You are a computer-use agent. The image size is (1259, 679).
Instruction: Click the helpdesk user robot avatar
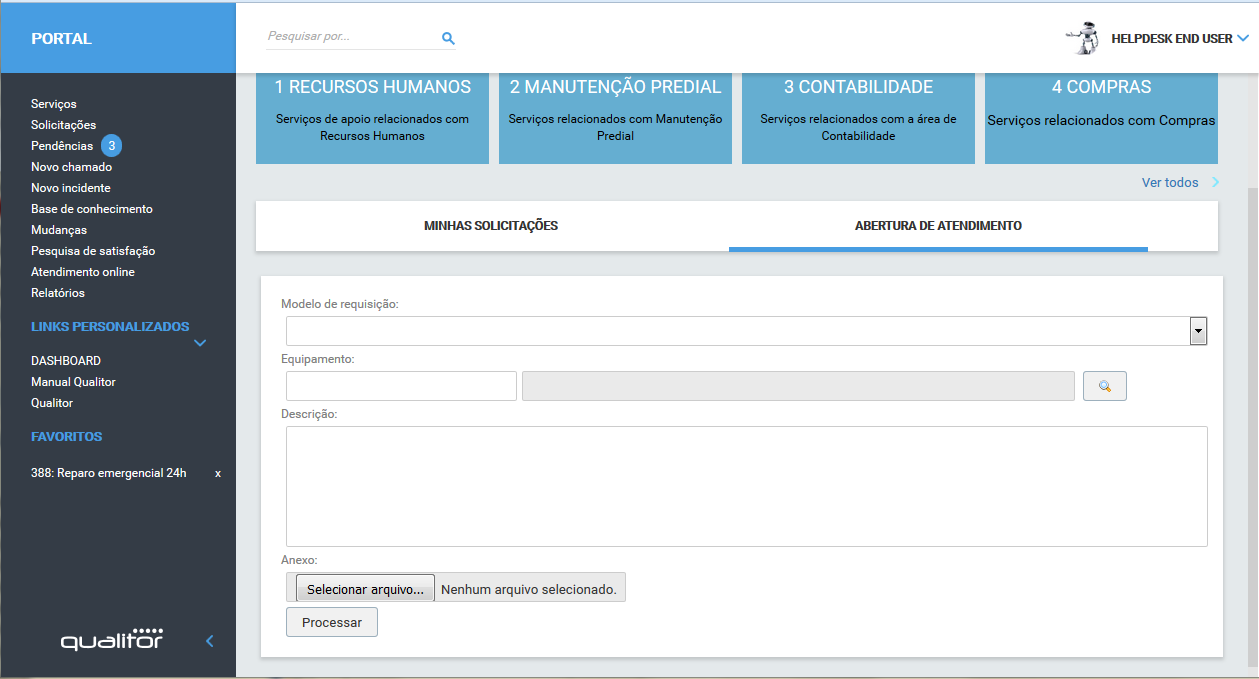[1083, 39]
